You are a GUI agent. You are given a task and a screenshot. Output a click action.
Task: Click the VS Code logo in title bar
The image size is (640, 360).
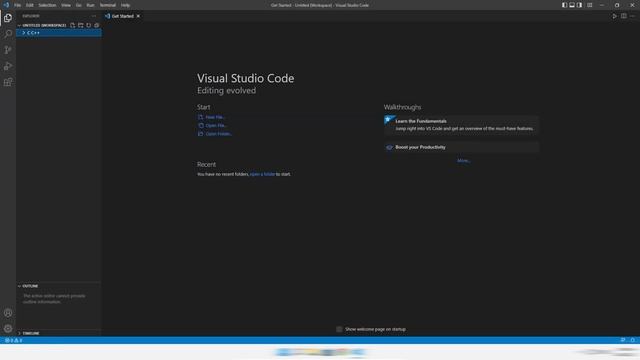point(6,5)
